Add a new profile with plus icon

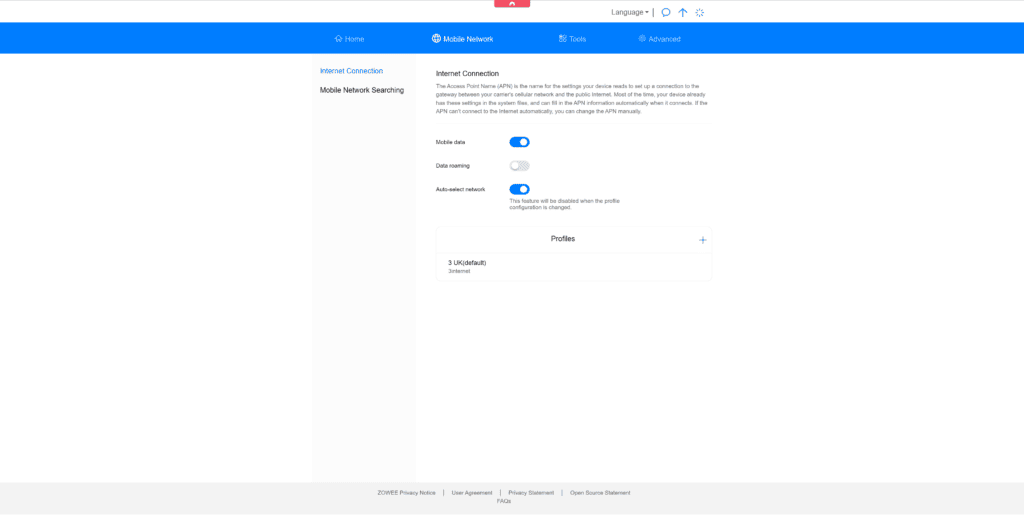(702, 240)
